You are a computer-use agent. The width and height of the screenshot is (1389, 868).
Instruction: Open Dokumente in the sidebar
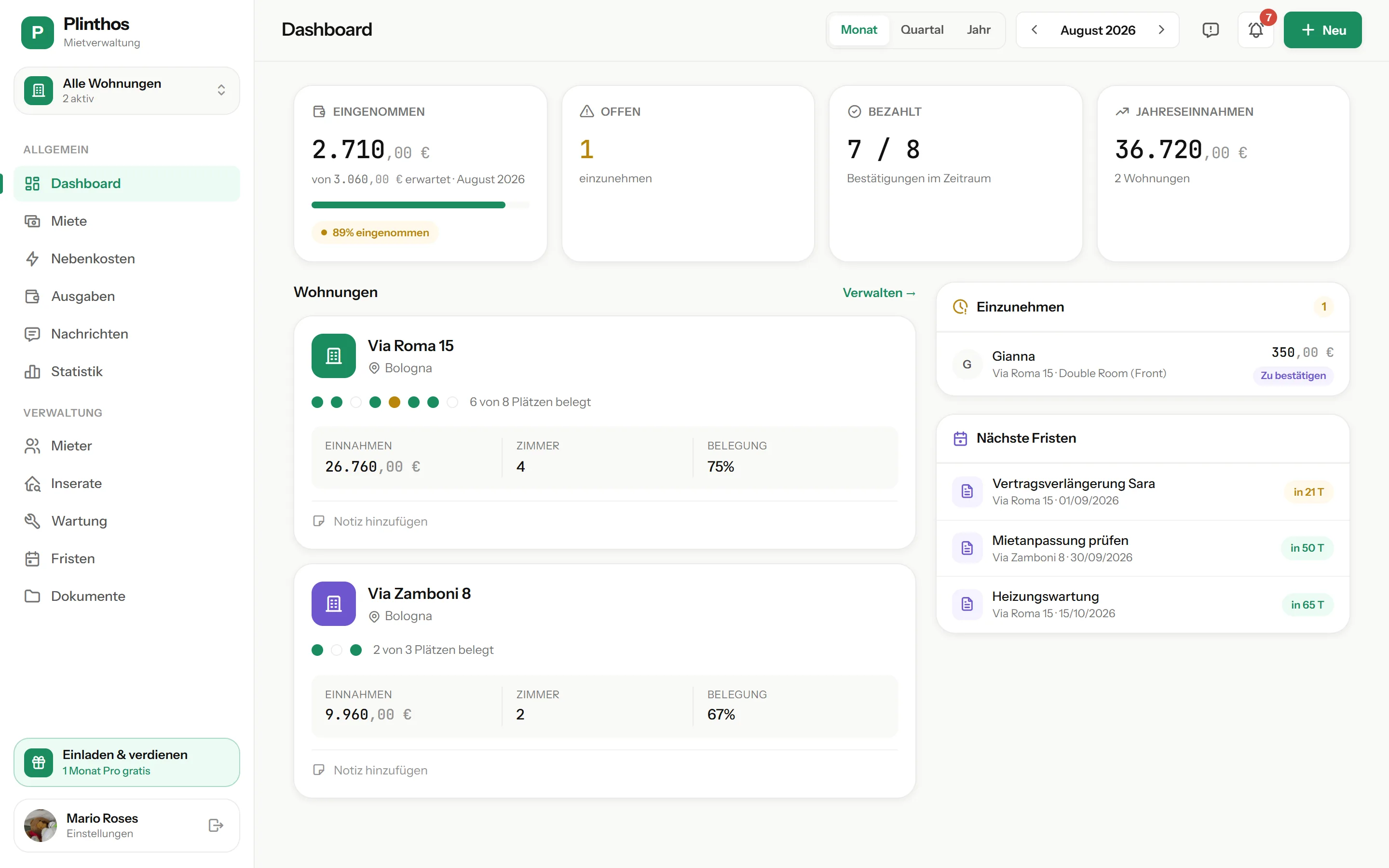127,596
